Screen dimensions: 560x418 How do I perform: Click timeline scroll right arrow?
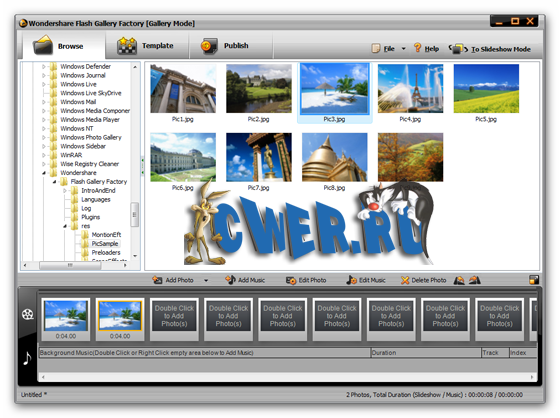[x=532, y=377]
